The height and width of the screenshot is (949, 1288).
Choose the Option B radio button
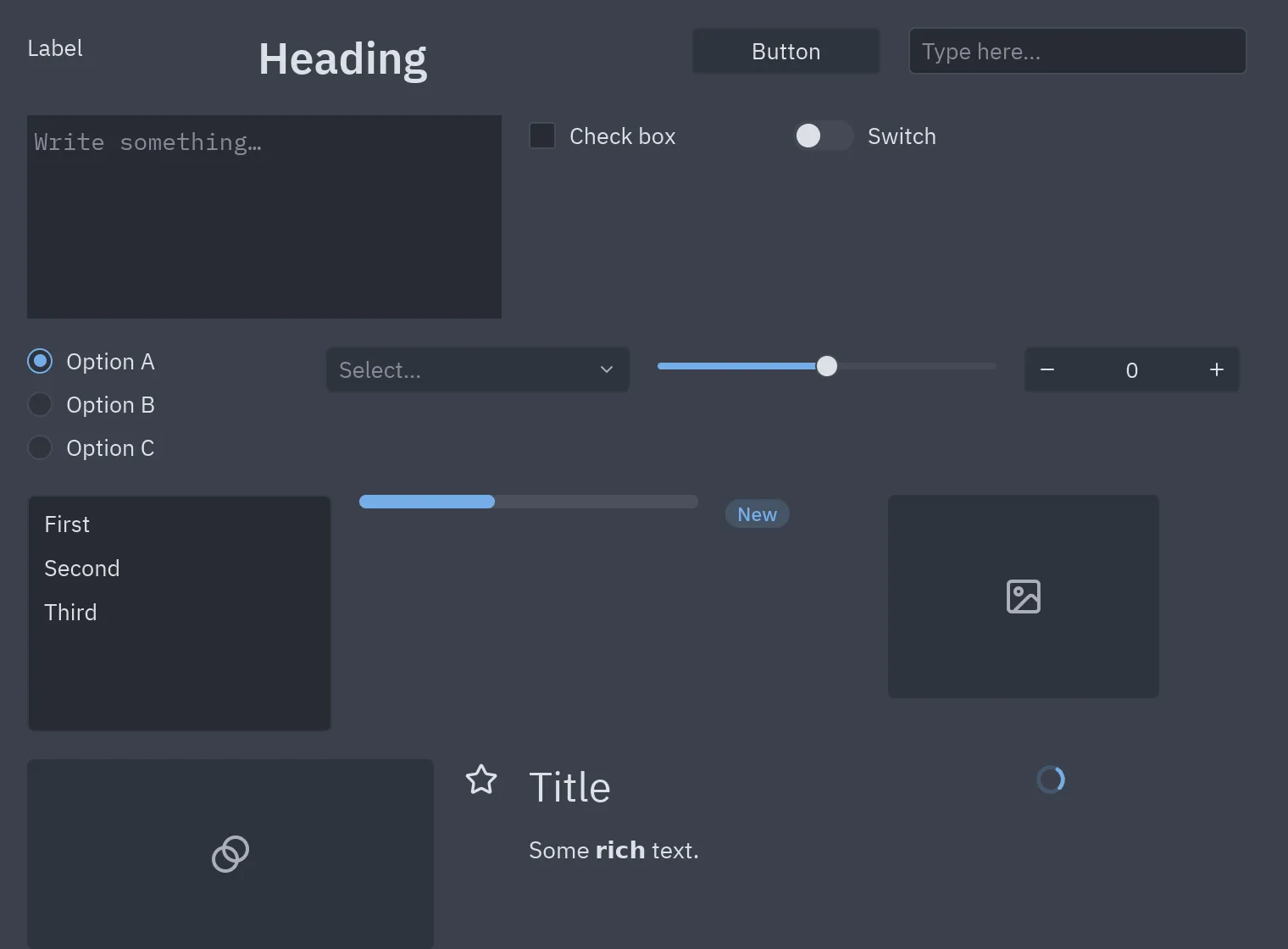40,404
